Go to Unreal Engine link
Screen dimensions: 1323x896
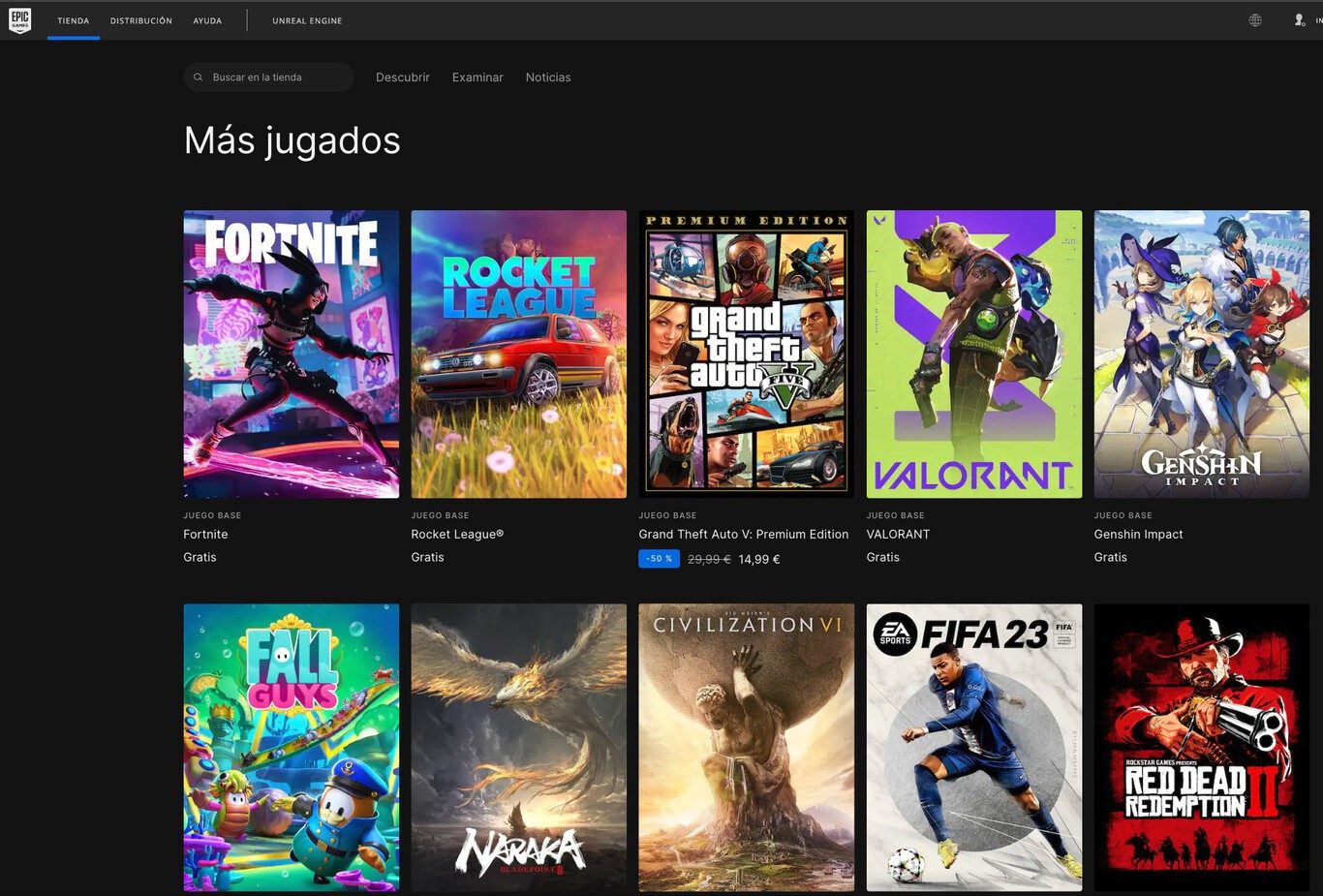coord(307,20)
